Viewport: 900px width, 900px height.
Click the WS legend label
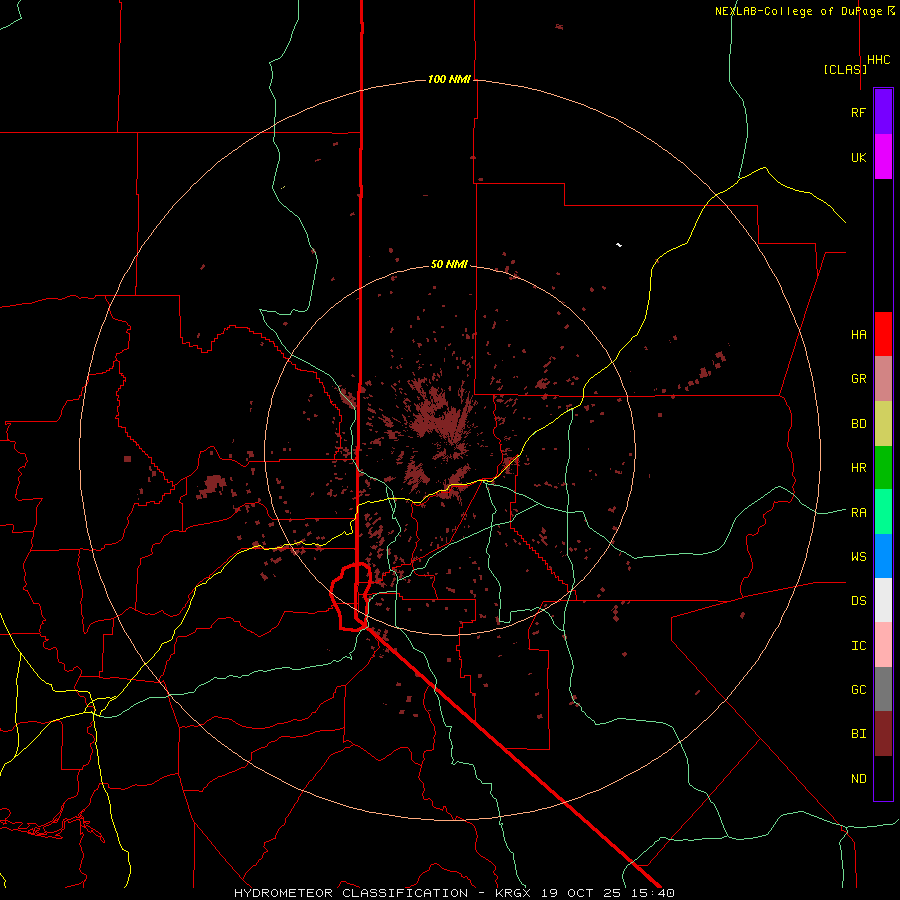[x=858, y=556]
